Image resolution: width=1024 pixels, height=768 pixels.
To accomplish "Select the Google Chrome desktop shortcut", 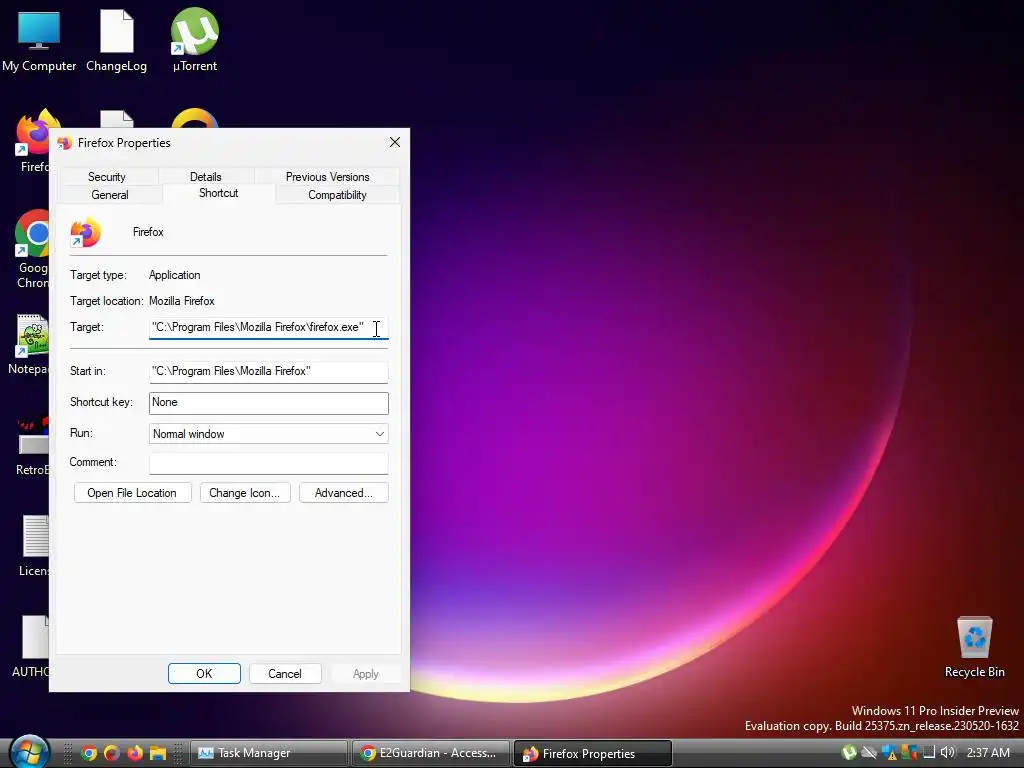I will (33, 248).
